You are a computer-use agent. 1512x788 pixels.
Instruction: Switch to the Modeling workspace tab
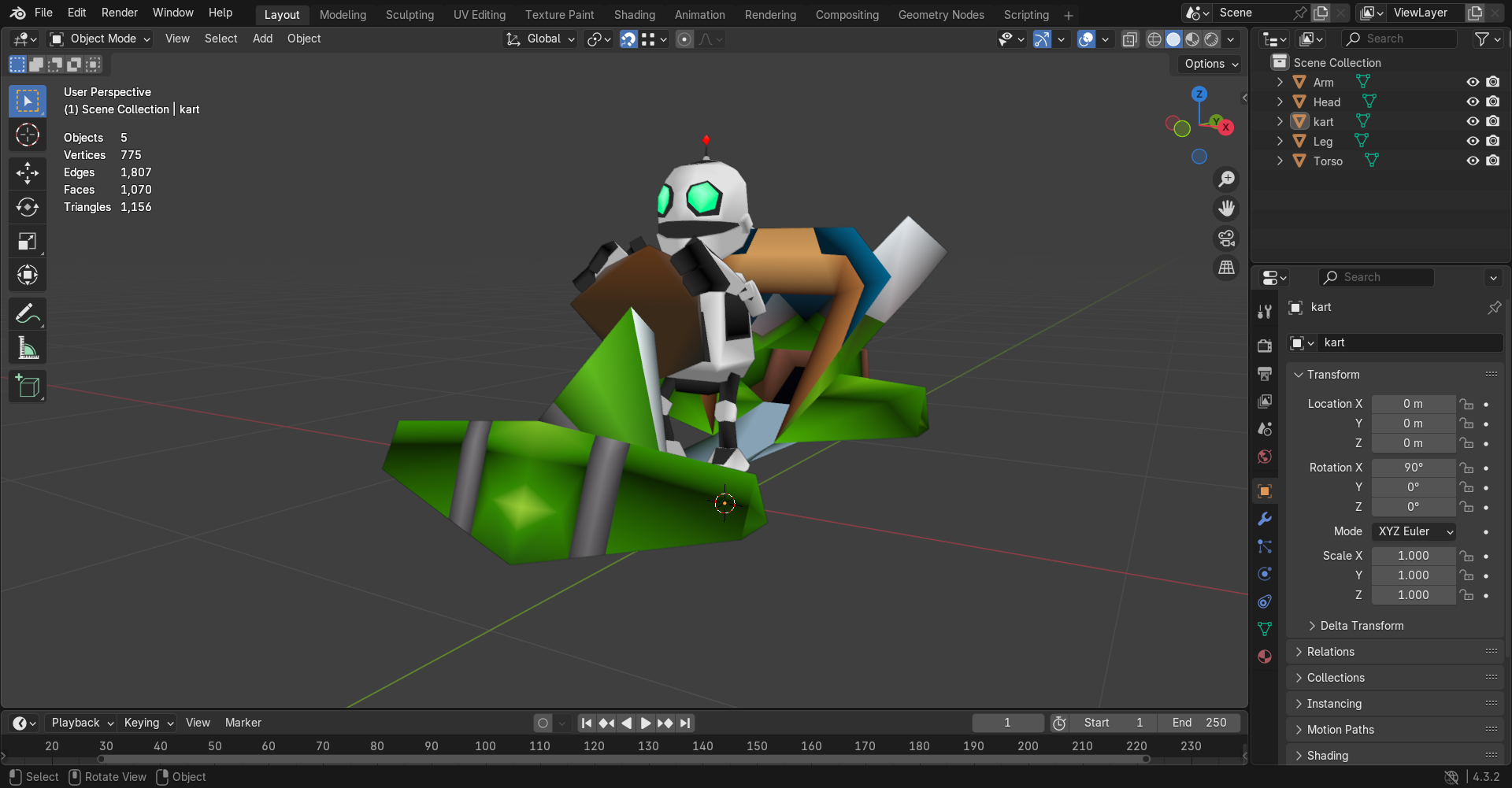tap(343, 15)
